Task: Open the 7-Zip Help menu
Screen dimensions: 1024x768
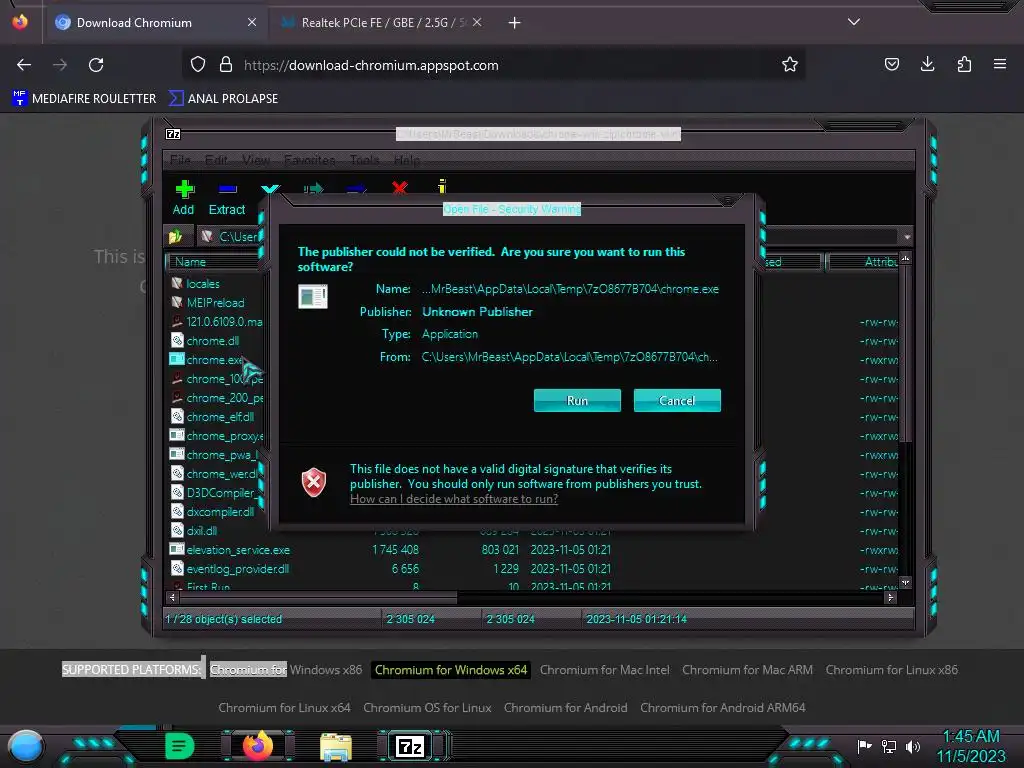Action: 407,160
